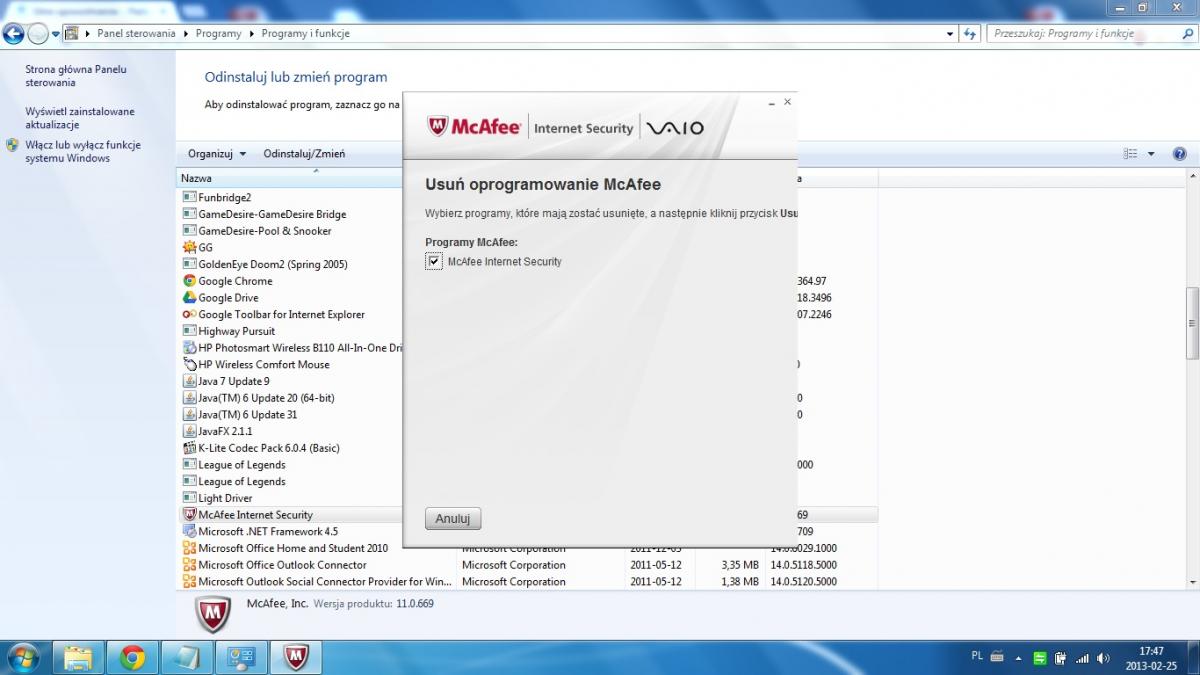Click the blue help question mark icon
This screenshot has width=1200, height=675.
click(1179, 154)
